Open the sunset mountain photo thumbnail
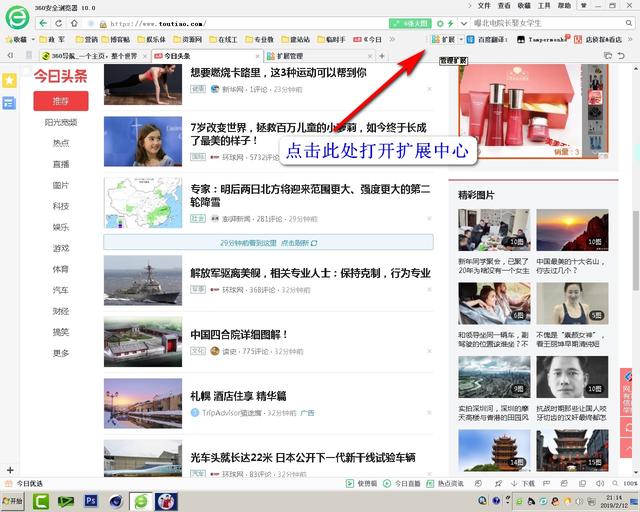The height and width of the screenshot is (512, 640). [572, 230]
